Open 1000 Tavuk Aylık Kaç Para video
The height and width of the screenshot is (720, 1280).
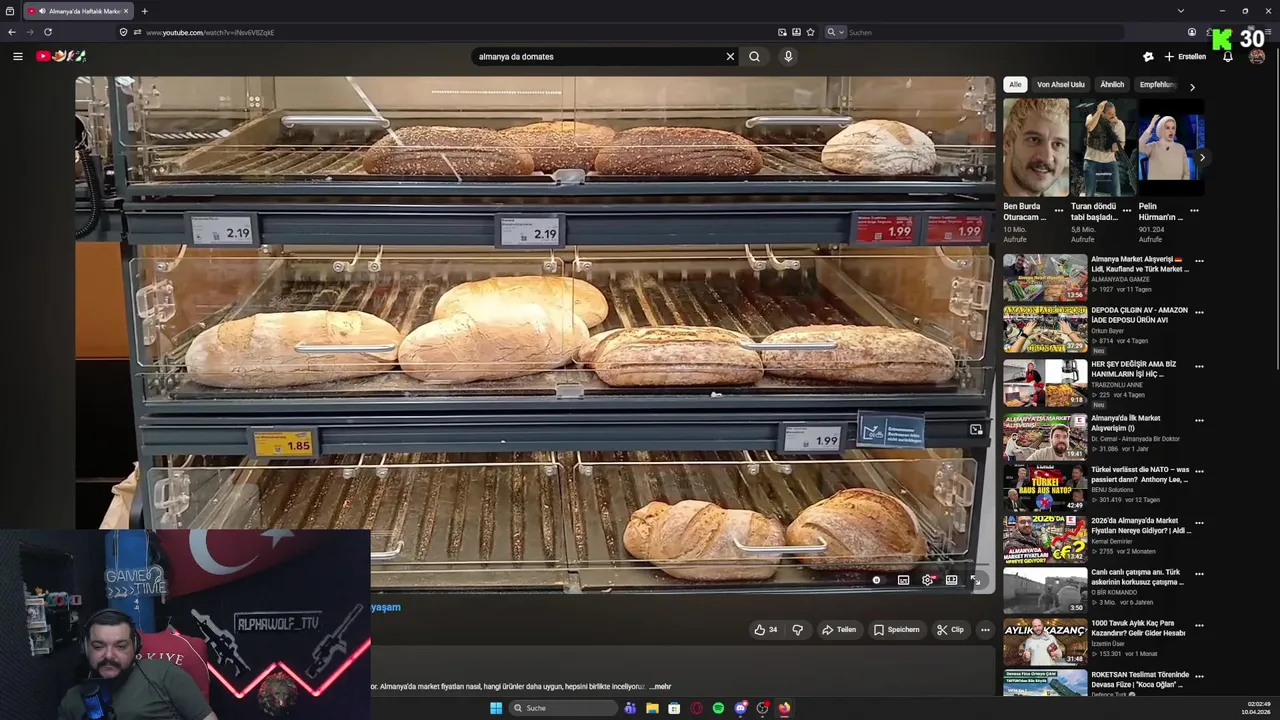pyautogui.click(x=1045, y=642)
